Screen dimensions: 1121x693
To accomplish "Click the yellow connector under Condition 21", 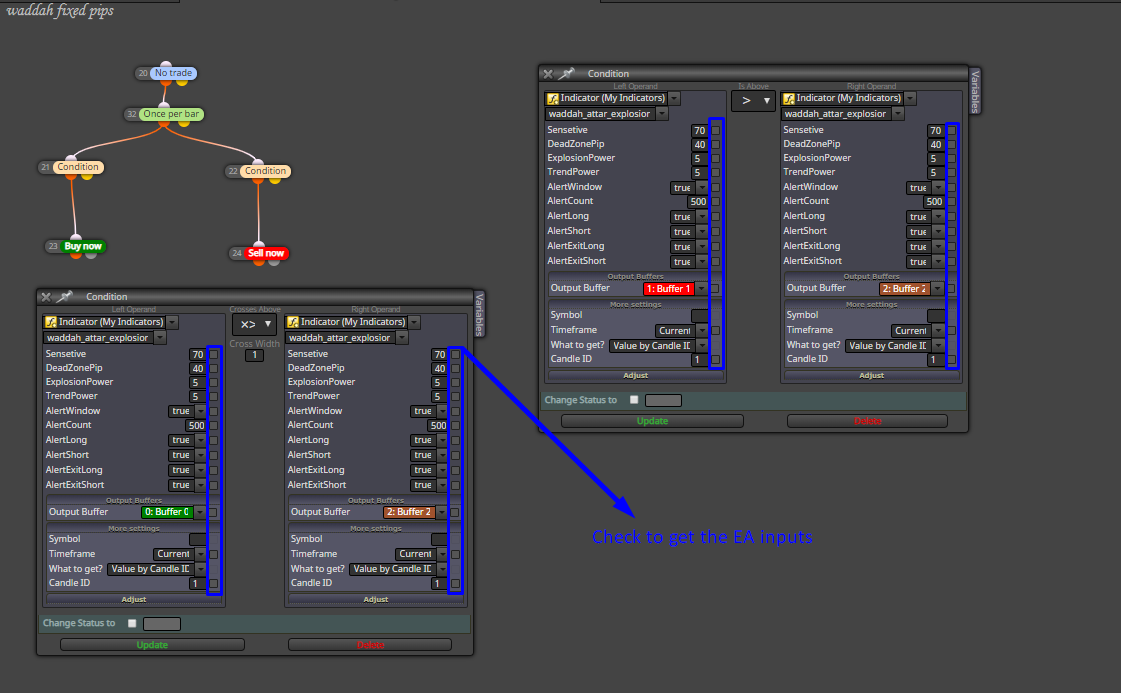I will 87,176.
